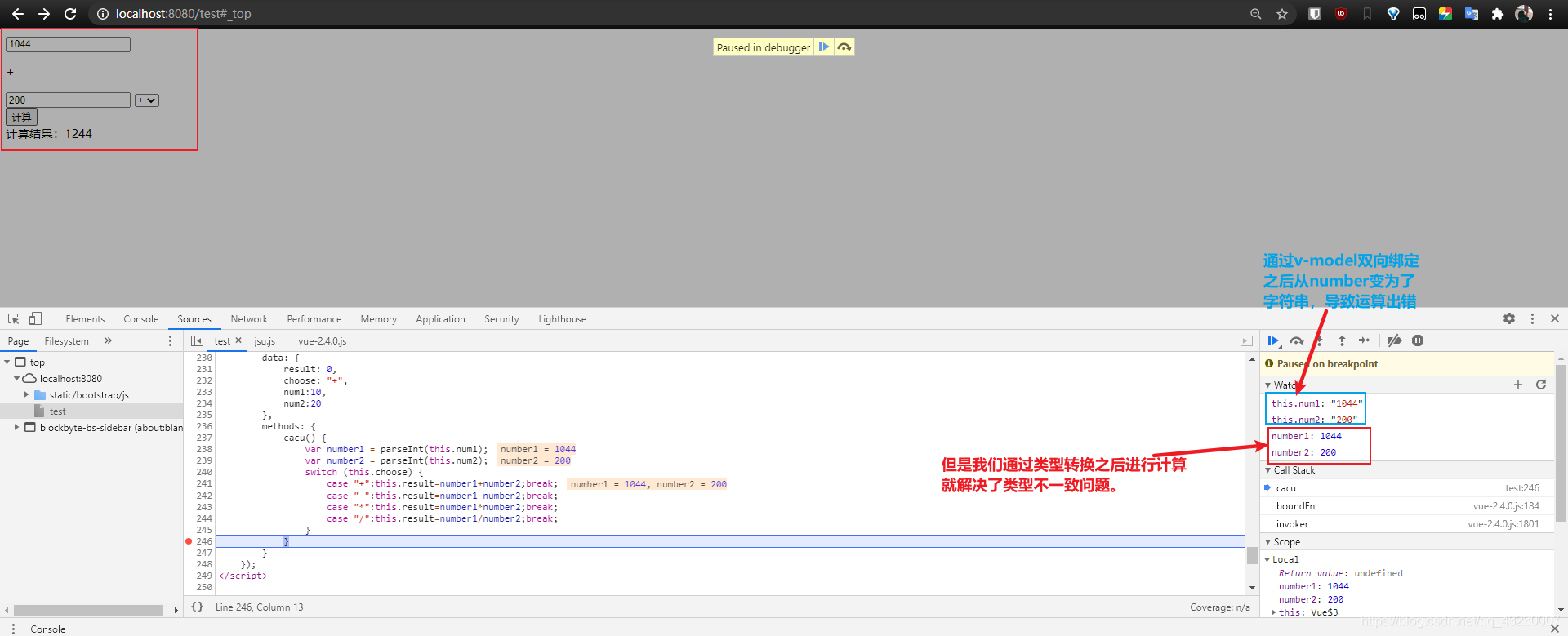Collapse the top frame tree node
Image resolution: width=1568 pixels, height=636 pixels.
click(x=7, y=362)
